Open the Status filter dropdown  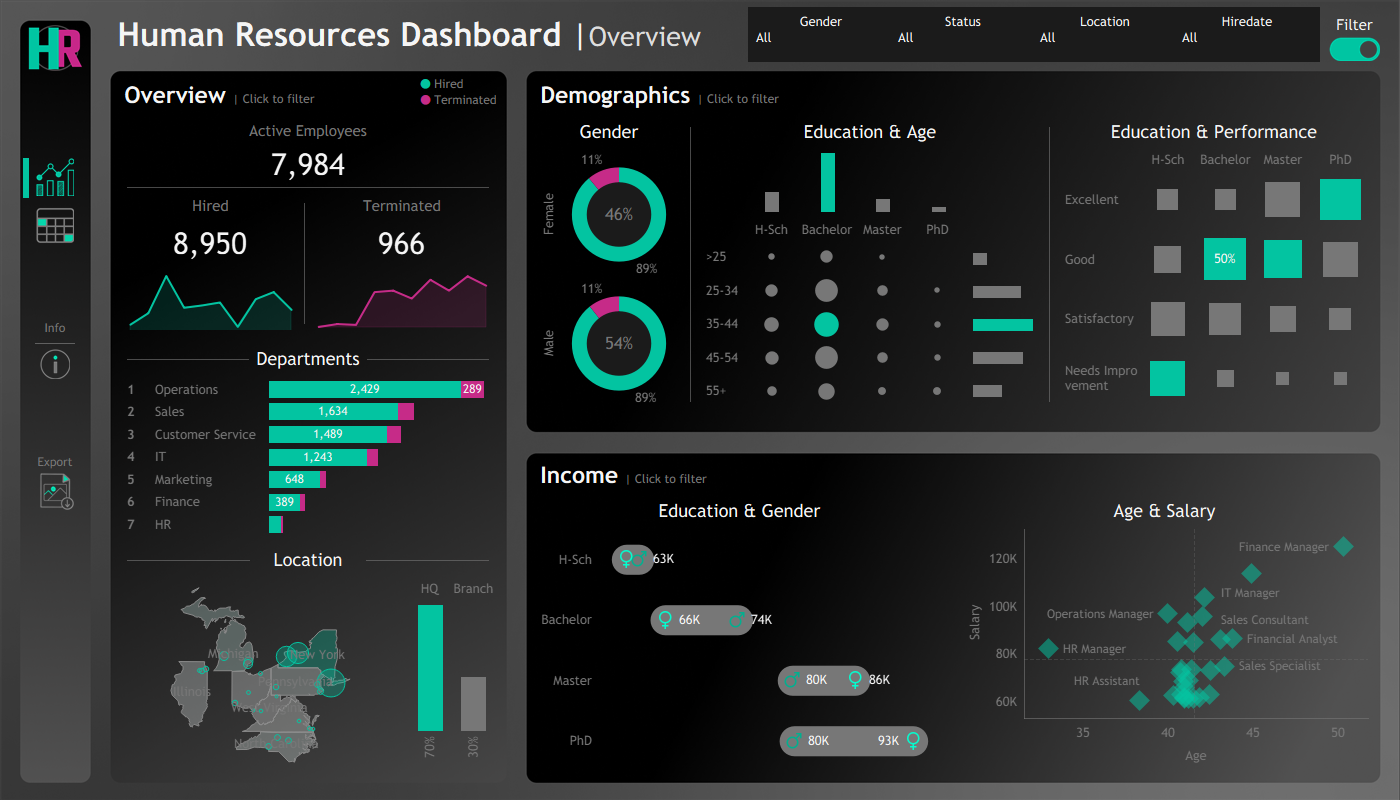[x=962, y=38]
